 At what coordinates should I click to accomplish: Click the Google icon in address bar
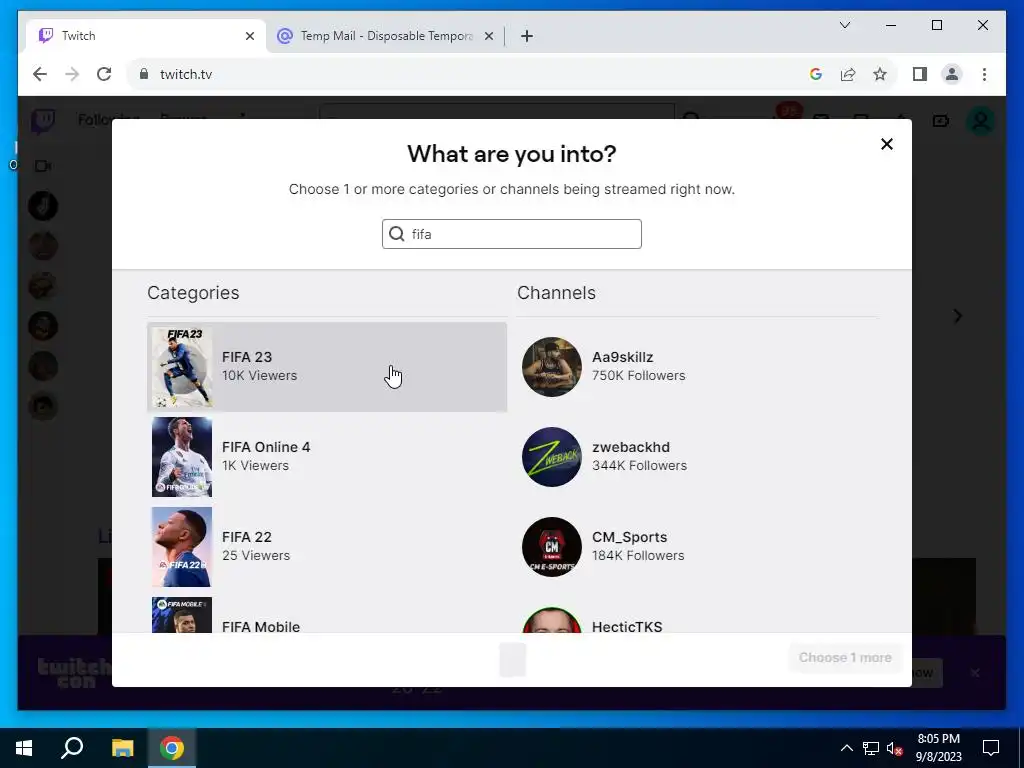[815, 74]
